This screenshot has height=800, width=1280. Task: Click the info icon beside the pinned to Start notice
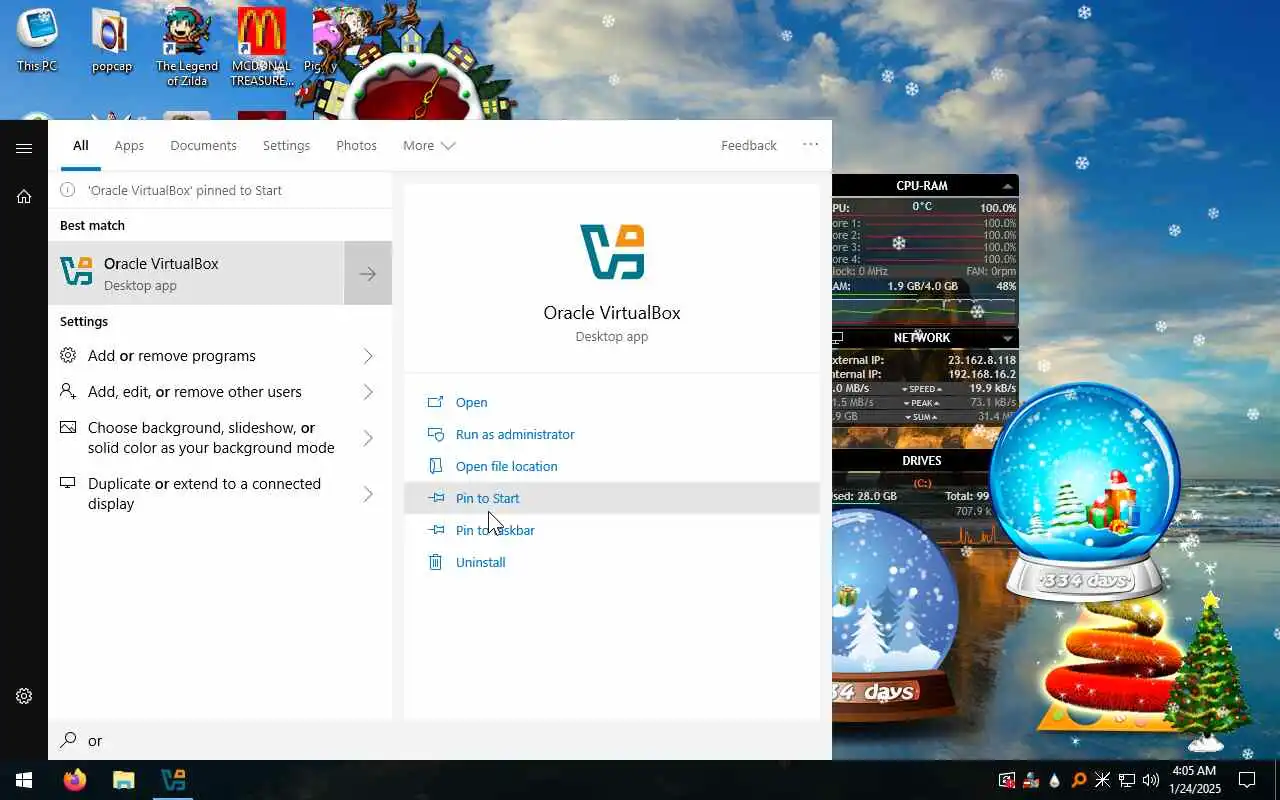click(68, 190)
